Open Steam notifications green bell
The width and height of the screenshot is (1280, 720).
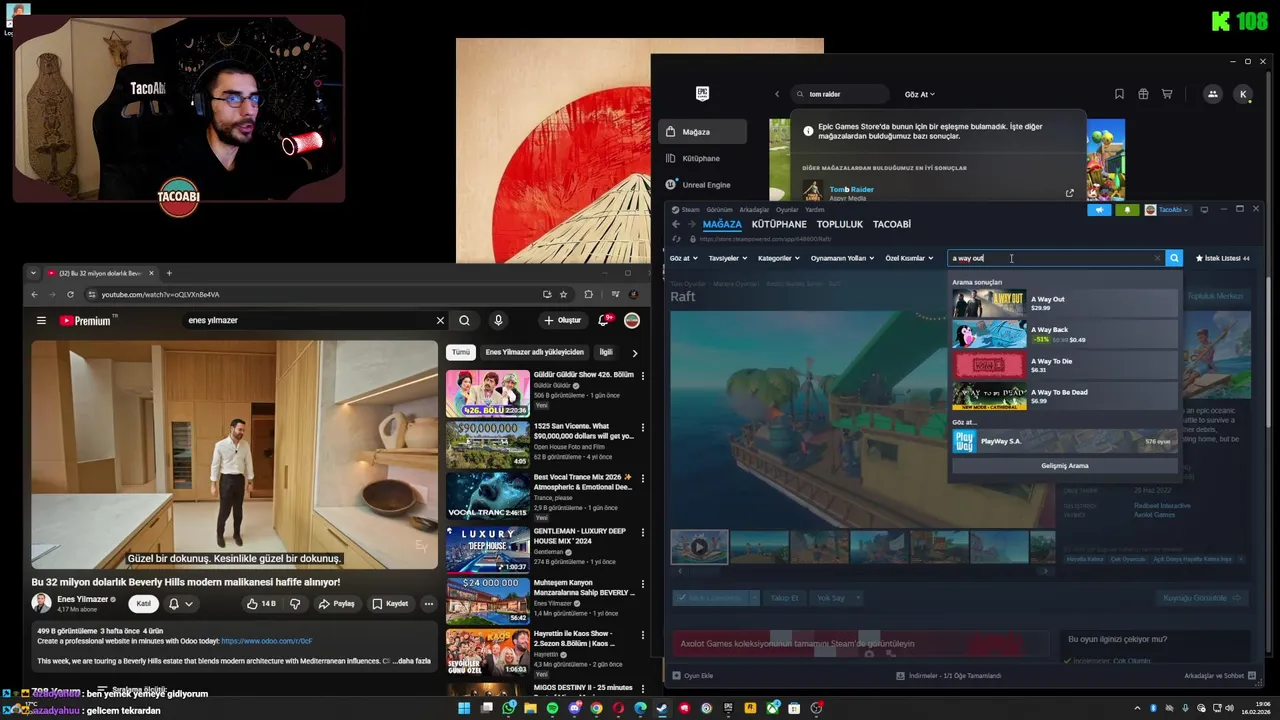click(x=1127, y=210)
